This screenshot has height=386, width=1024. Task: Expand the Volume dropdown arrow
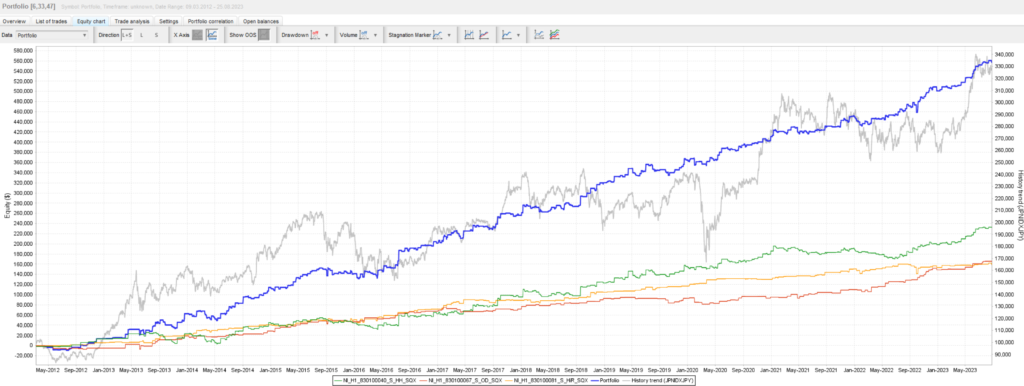click(x=376, y=35)
